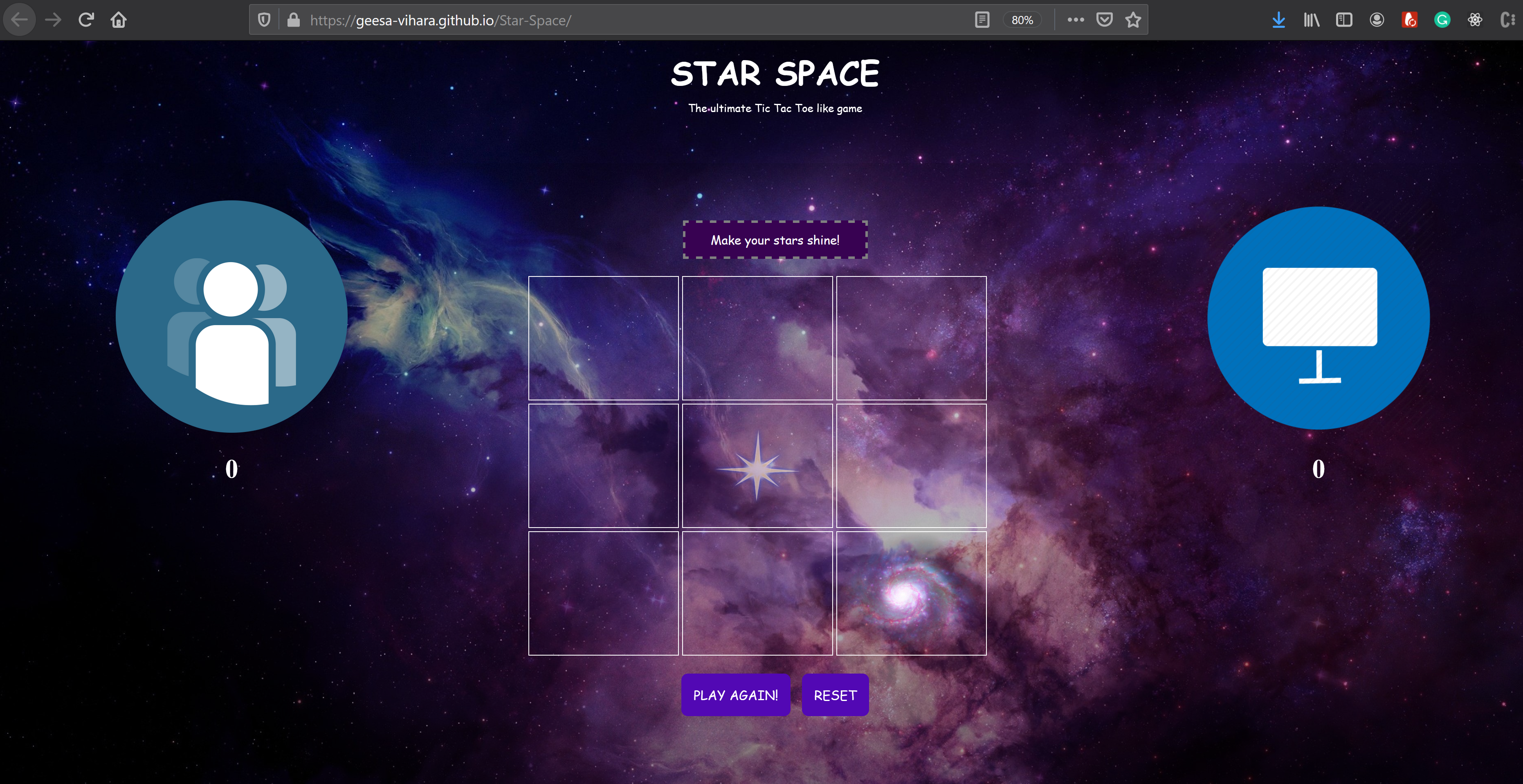
Task: Open the Library bookmarks icon
Action: coord(1311,20)
